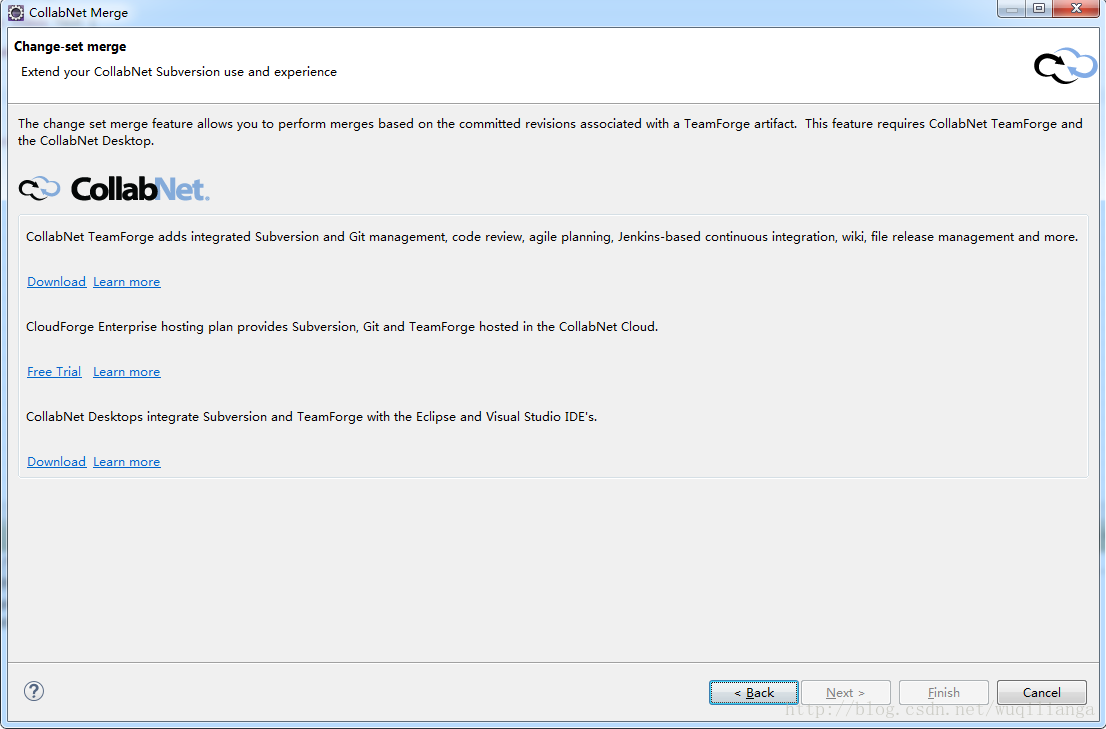
Task: Click the 'Change-set merge' heading
Action: pos(70,47)
